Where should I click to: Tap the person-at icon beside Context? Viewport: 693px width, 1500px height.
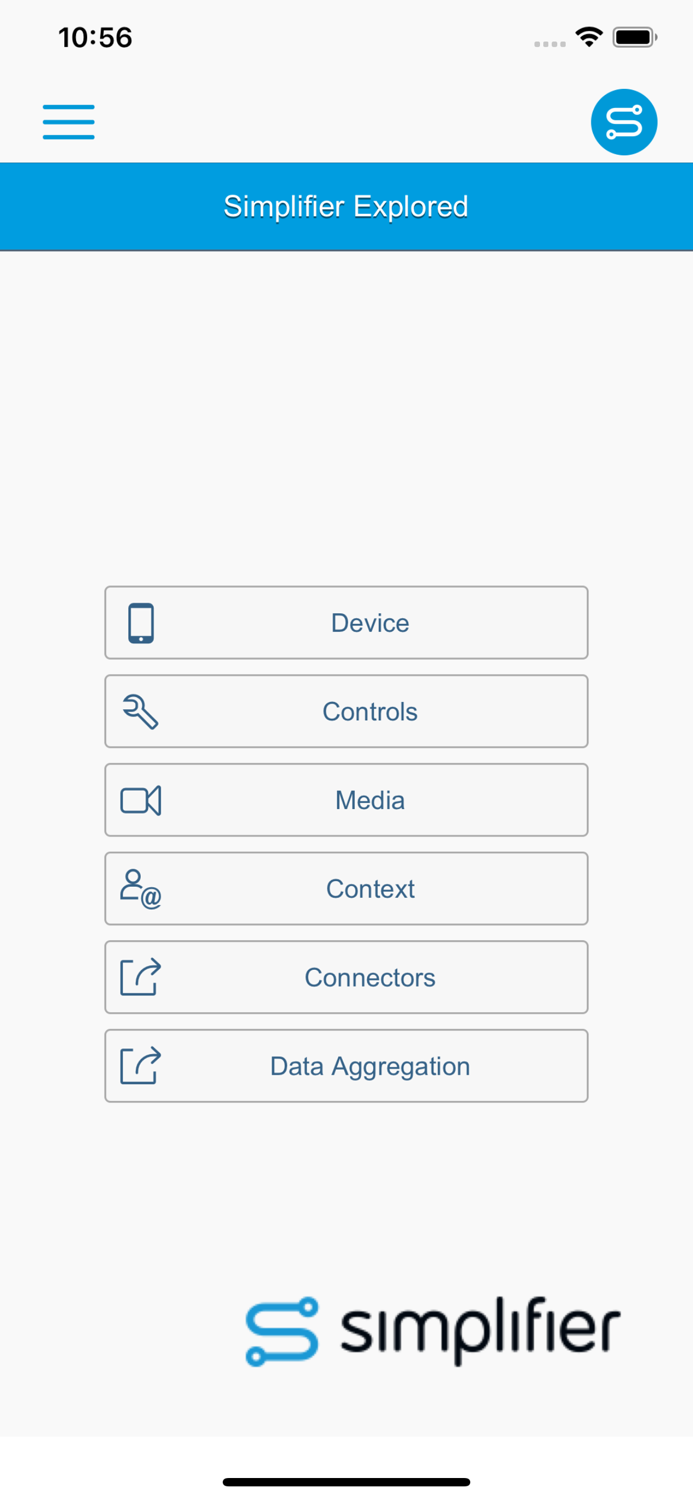point(141,888)
